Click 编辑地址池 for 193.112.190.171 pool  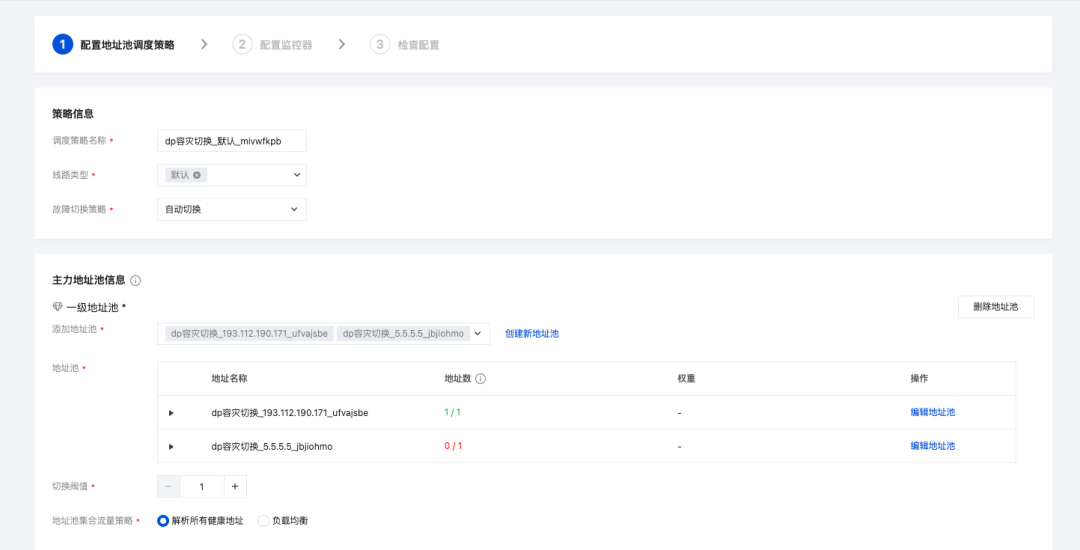[933, 412]
